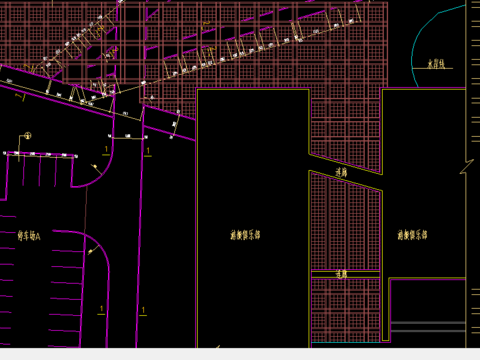This screenshot has height=360, width=480.
Task: Select the left 游艇俱乐部 building label
Action: click(245, 235)
